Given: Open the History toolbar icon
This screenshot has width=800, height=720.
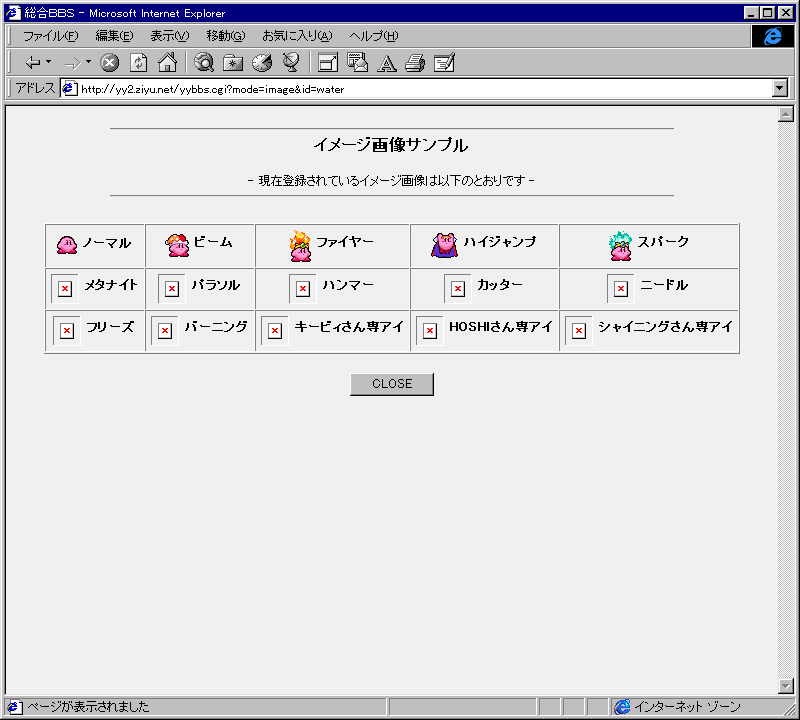Looking at the screenshot, I should pyautogui.click(x=262, y=62).
